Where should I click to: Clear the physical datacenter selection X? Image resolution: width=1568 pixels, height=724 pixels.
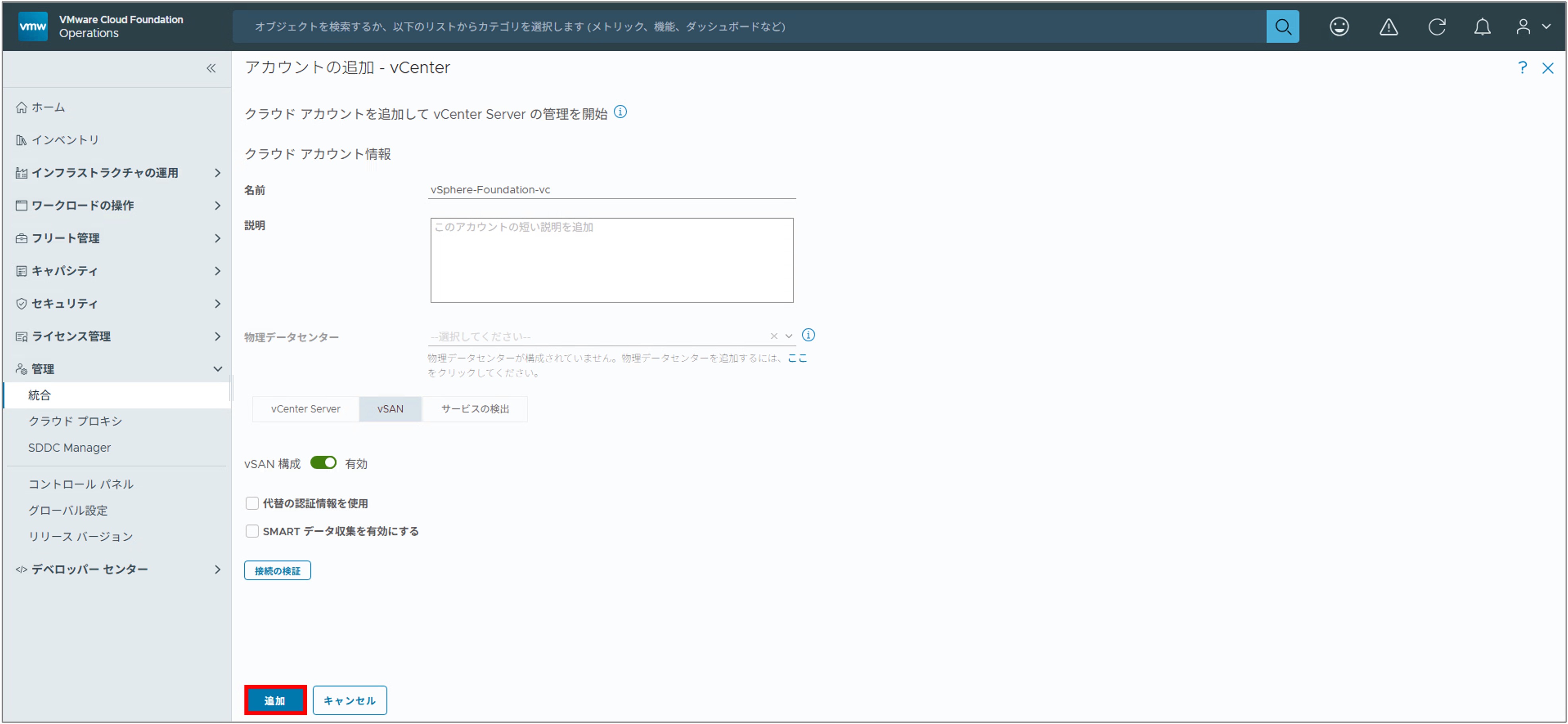coord(774,336)
